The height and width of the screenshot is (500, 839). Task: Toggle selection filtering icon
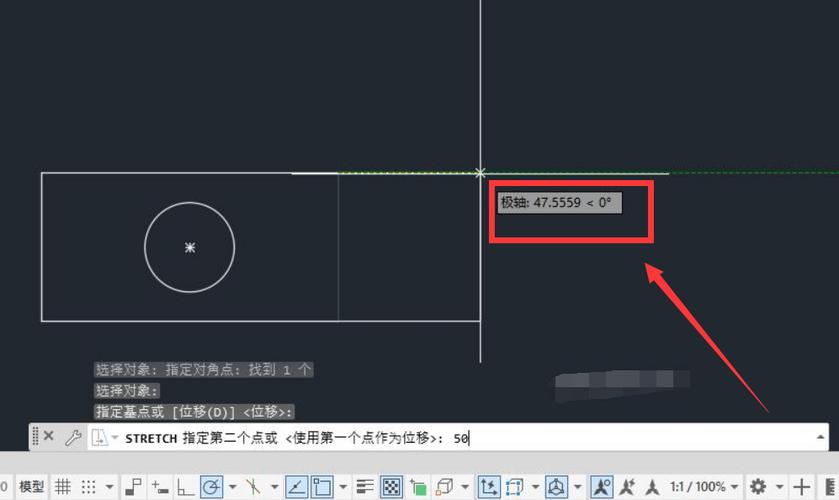(514, 487)
